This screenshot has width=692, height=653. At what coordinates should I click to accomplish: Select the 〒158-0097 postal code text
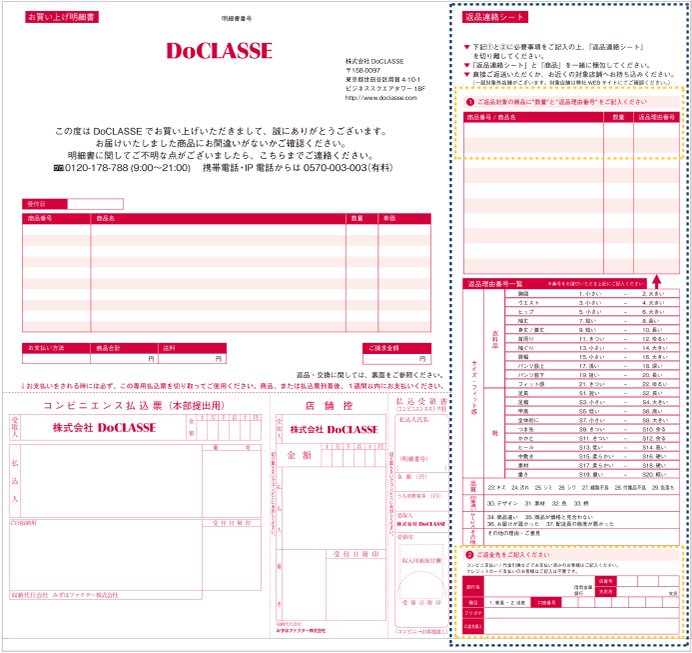pos(363,70)
